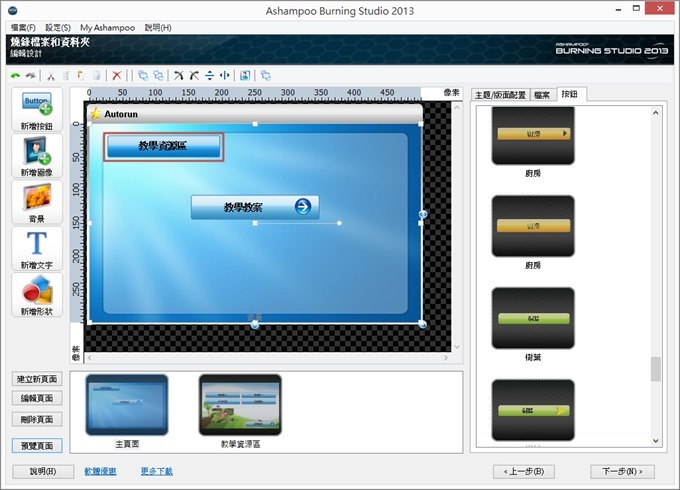Screen dimensions: 680x490
Task: Click the copy icon in toolbar
Action: pyautogui.click(x=66, y=75)
